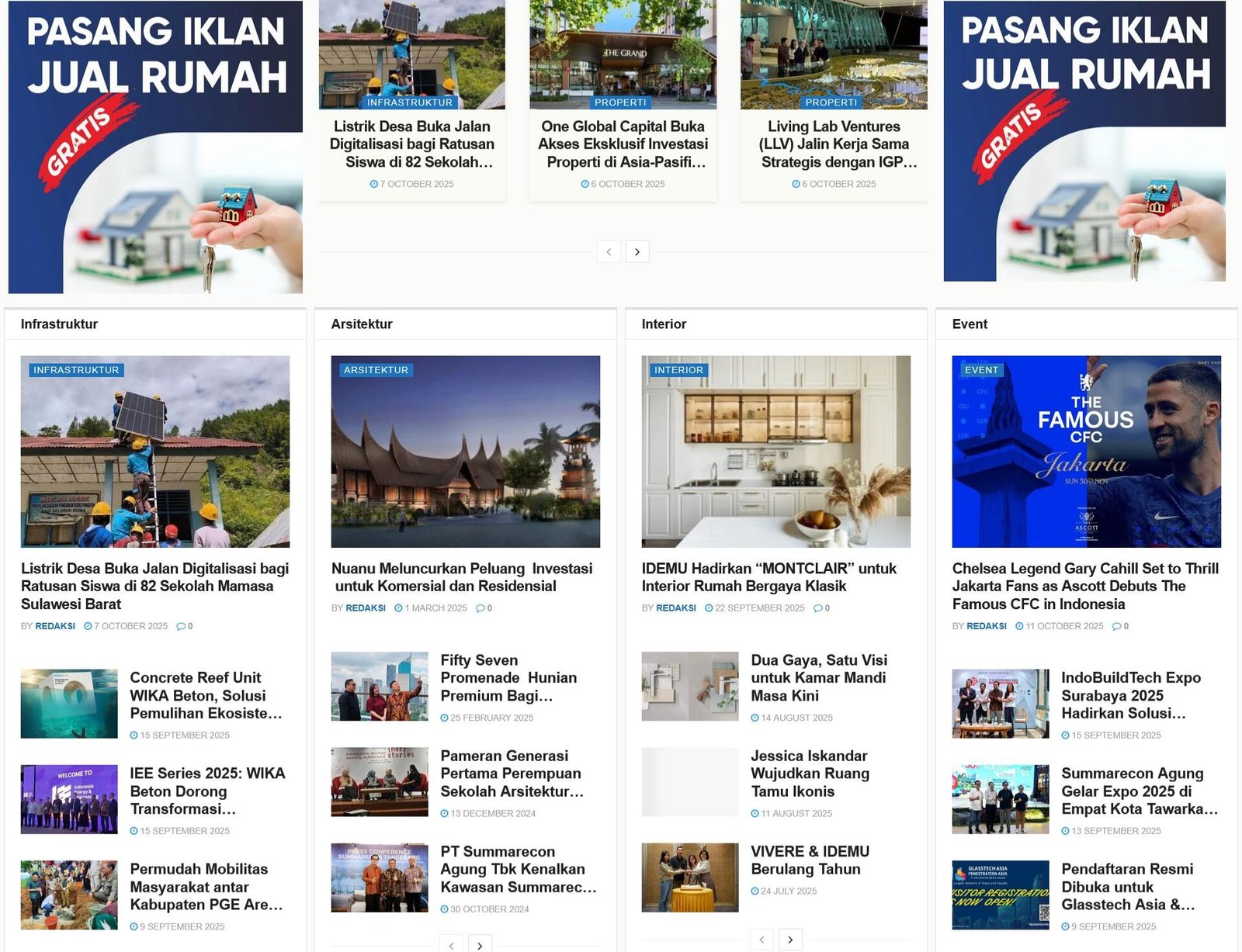1242x952 pixels.
Task: Open the PROPERTI badge on Living Lab Ventures image
Action: point(831,102)
